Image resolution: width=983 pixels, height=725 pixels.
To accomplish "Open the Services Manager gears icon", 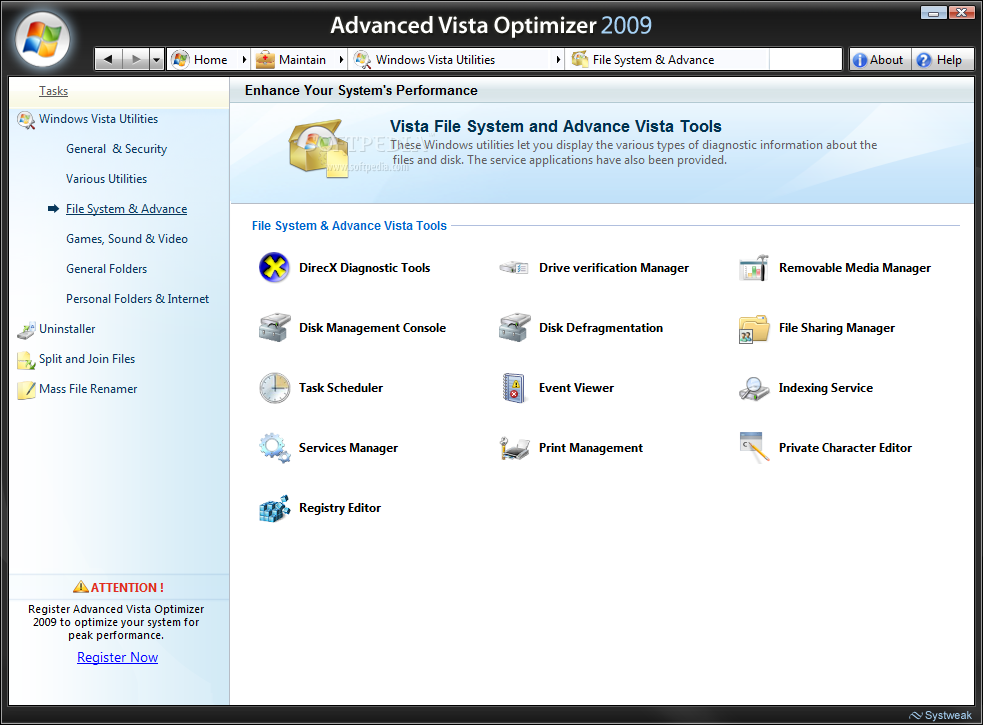I will coord(274,448).
